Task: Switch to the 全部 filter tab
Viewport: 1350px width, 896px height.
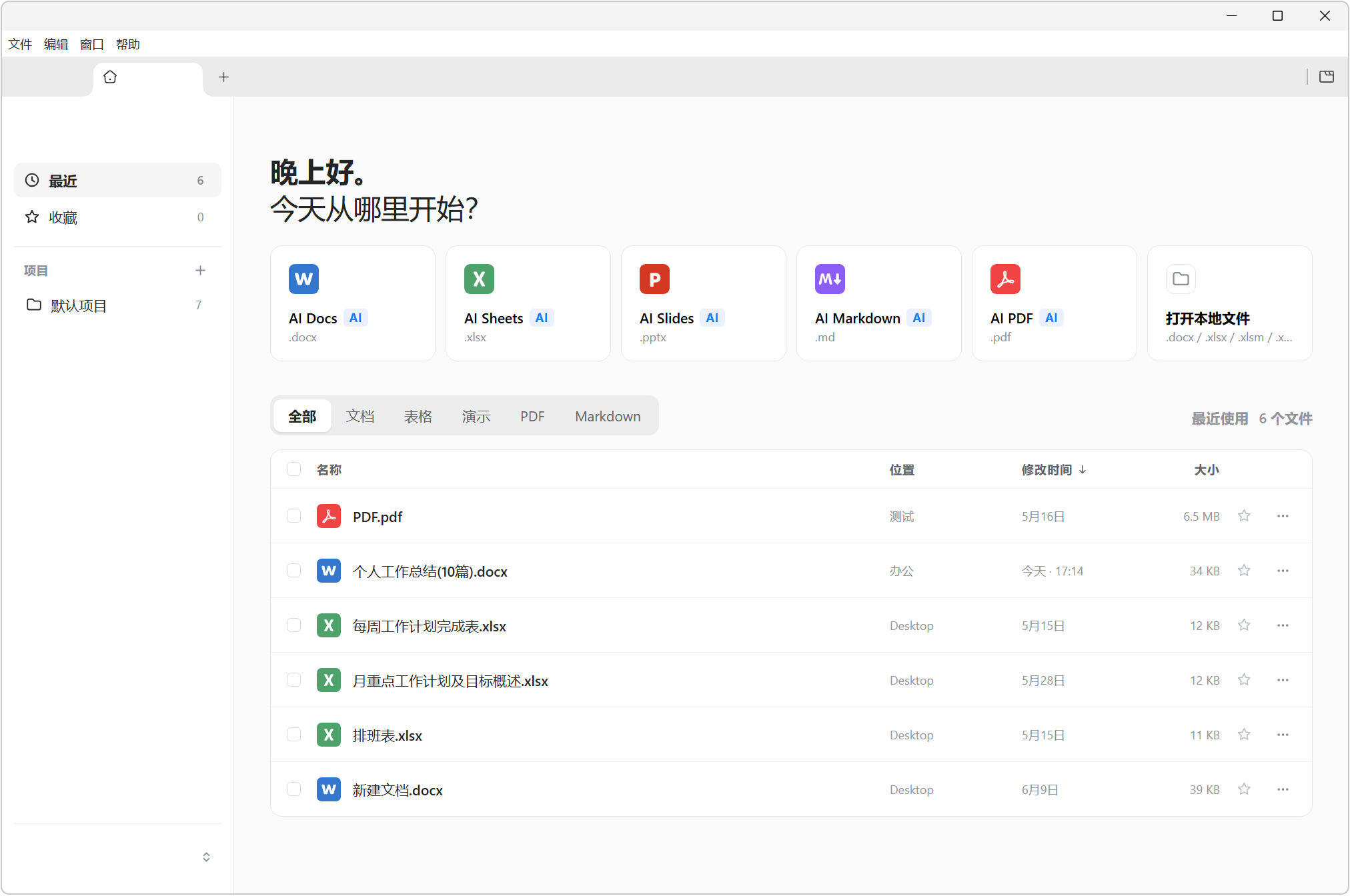Action: (x=302, y=417)
